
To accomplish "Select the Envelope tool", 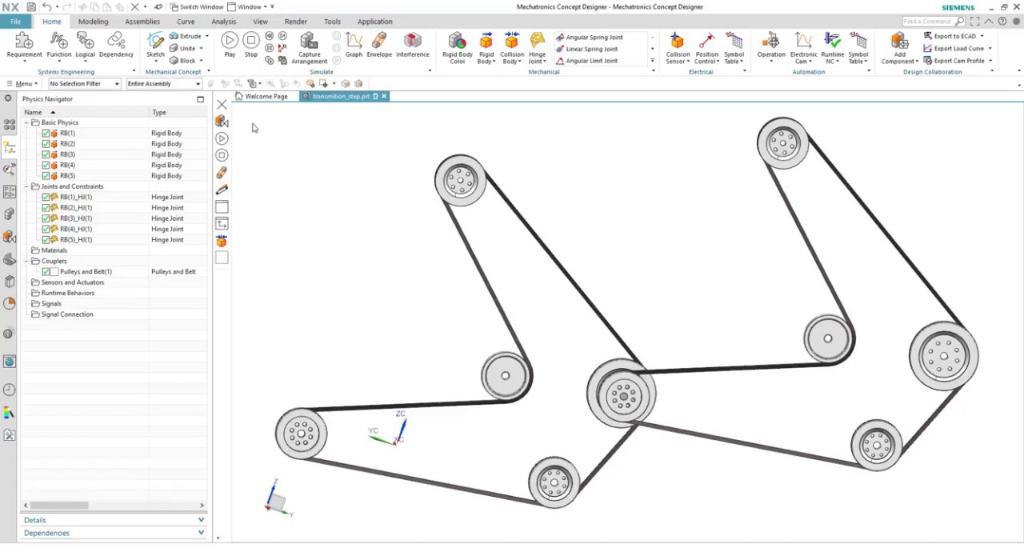I will [379, 45].
